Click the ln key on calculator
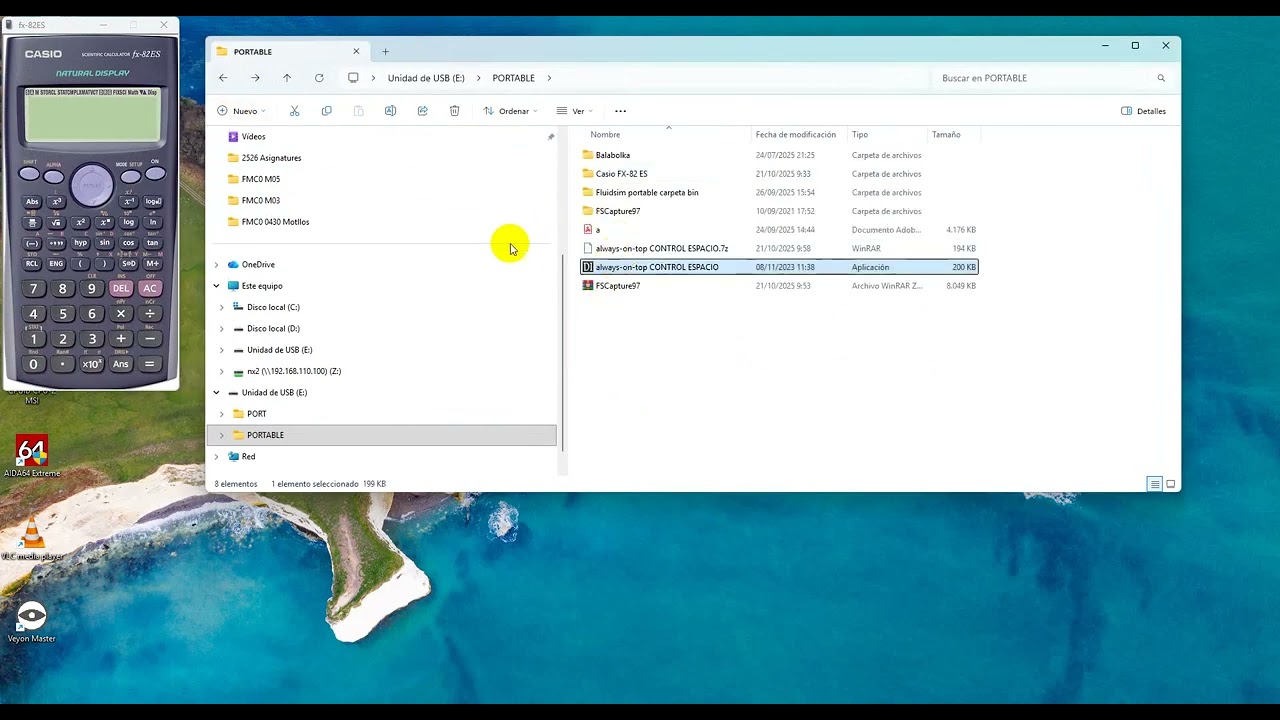Image resolution: width=1280 pixels, height=720 pixels. pos(153,222)
